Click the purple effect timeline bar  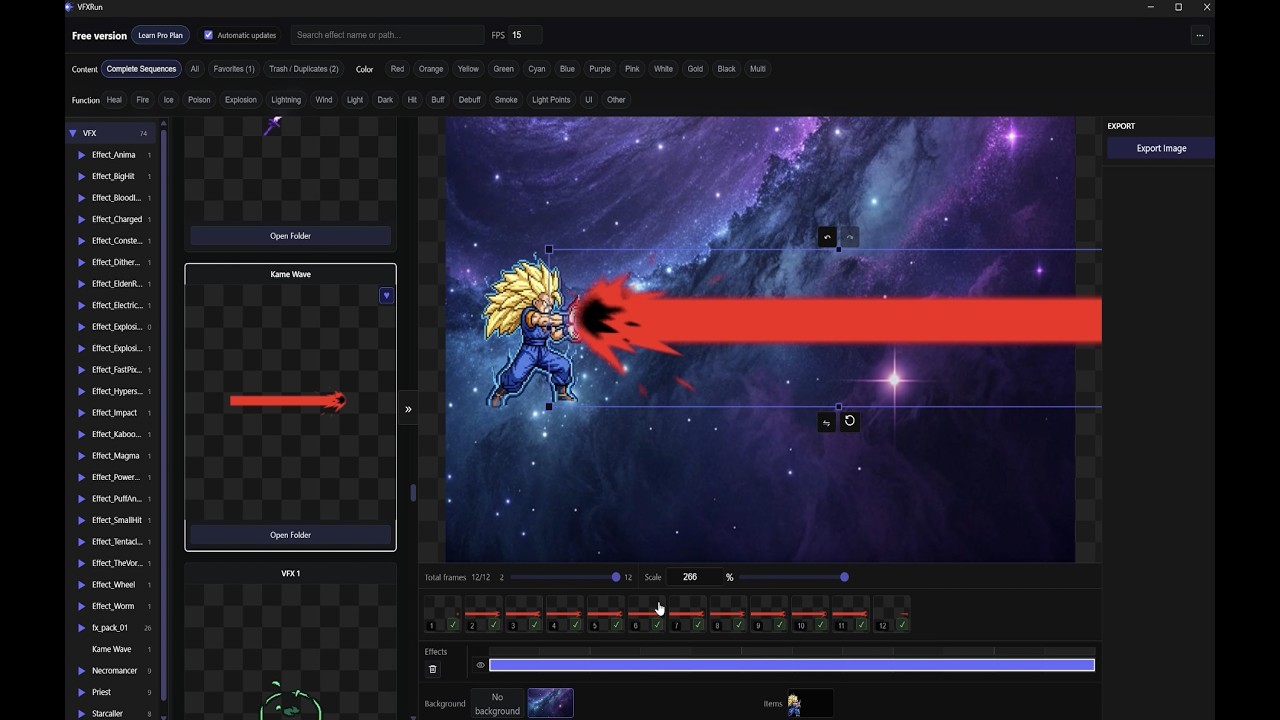tap(792, 665)
